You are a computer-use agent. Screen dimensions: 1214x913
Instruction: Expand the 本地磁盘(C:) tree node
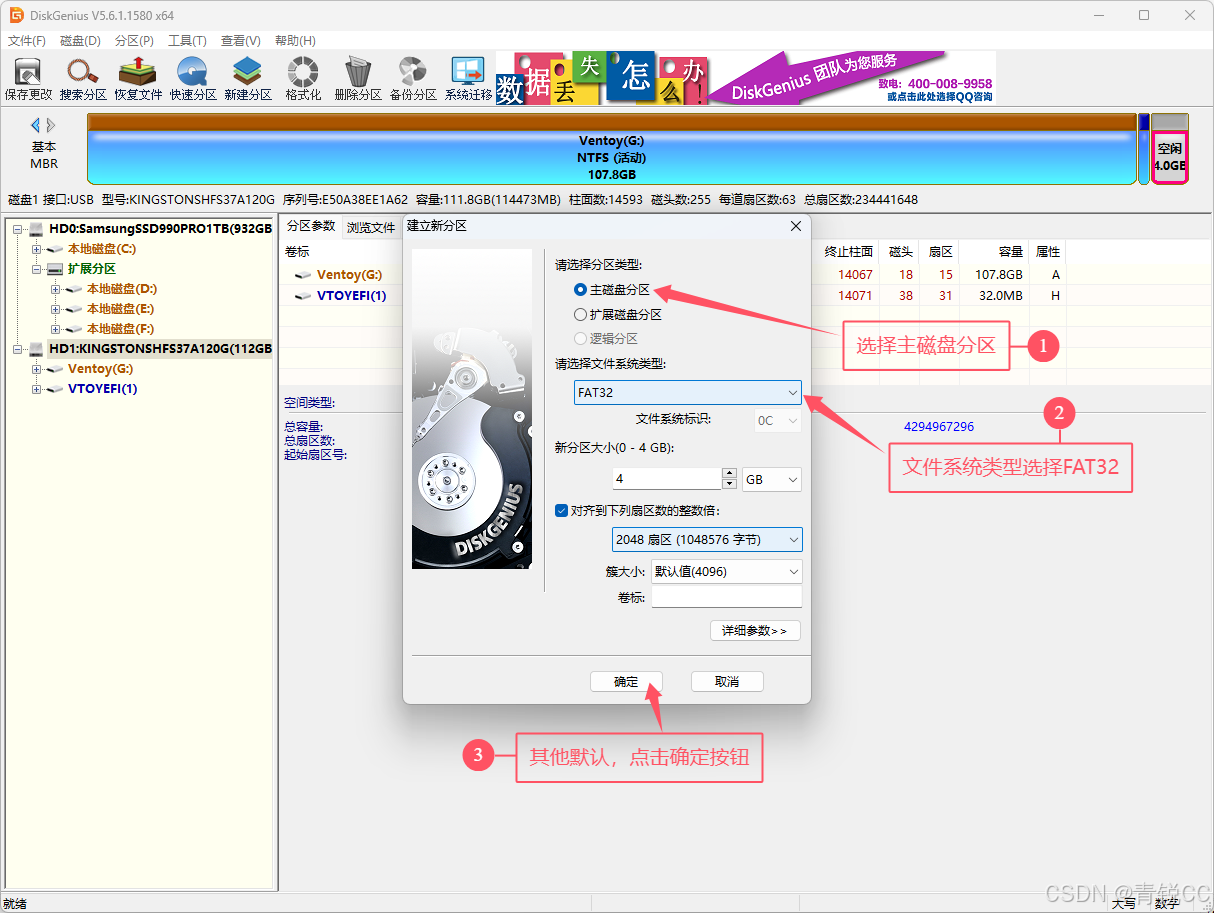pos(37,249)
